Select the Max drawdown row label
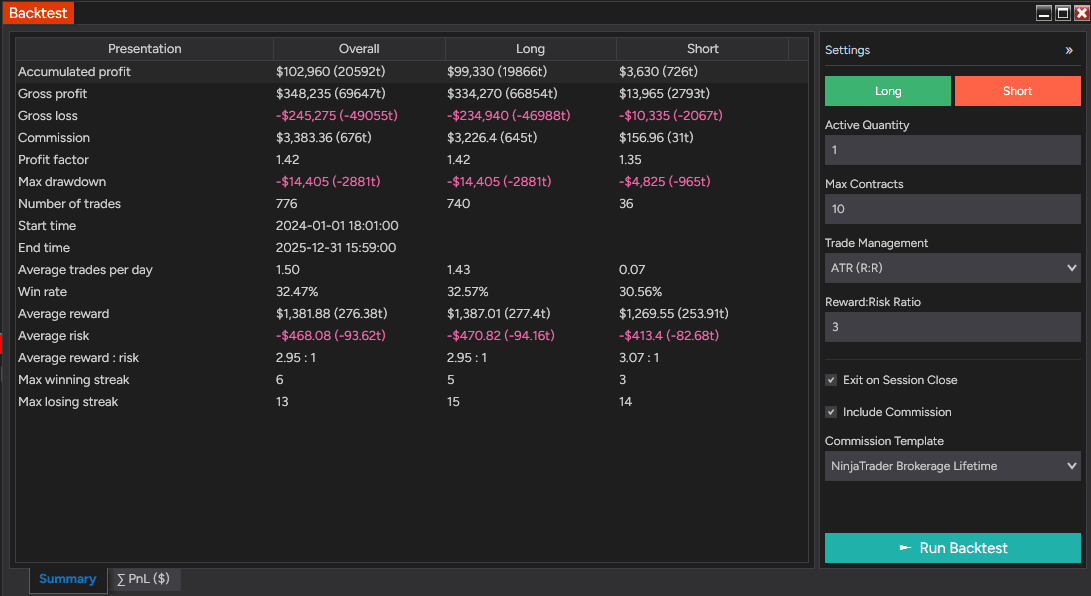Image resolution: width=1091 pixels, height=596 pixels. point(62,182)
